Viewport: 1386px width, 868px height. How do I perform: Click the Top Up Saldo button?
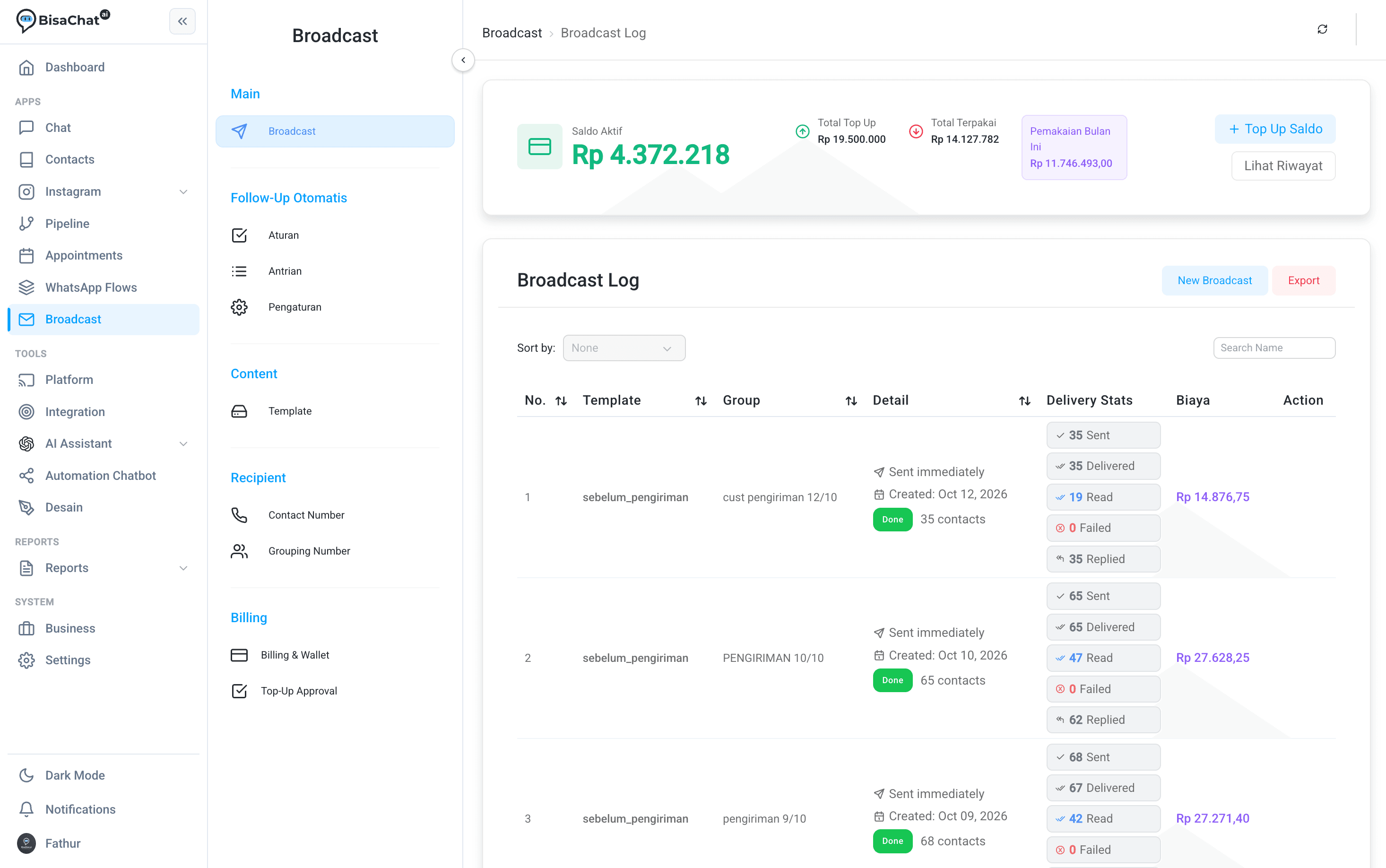point(1274,129)
